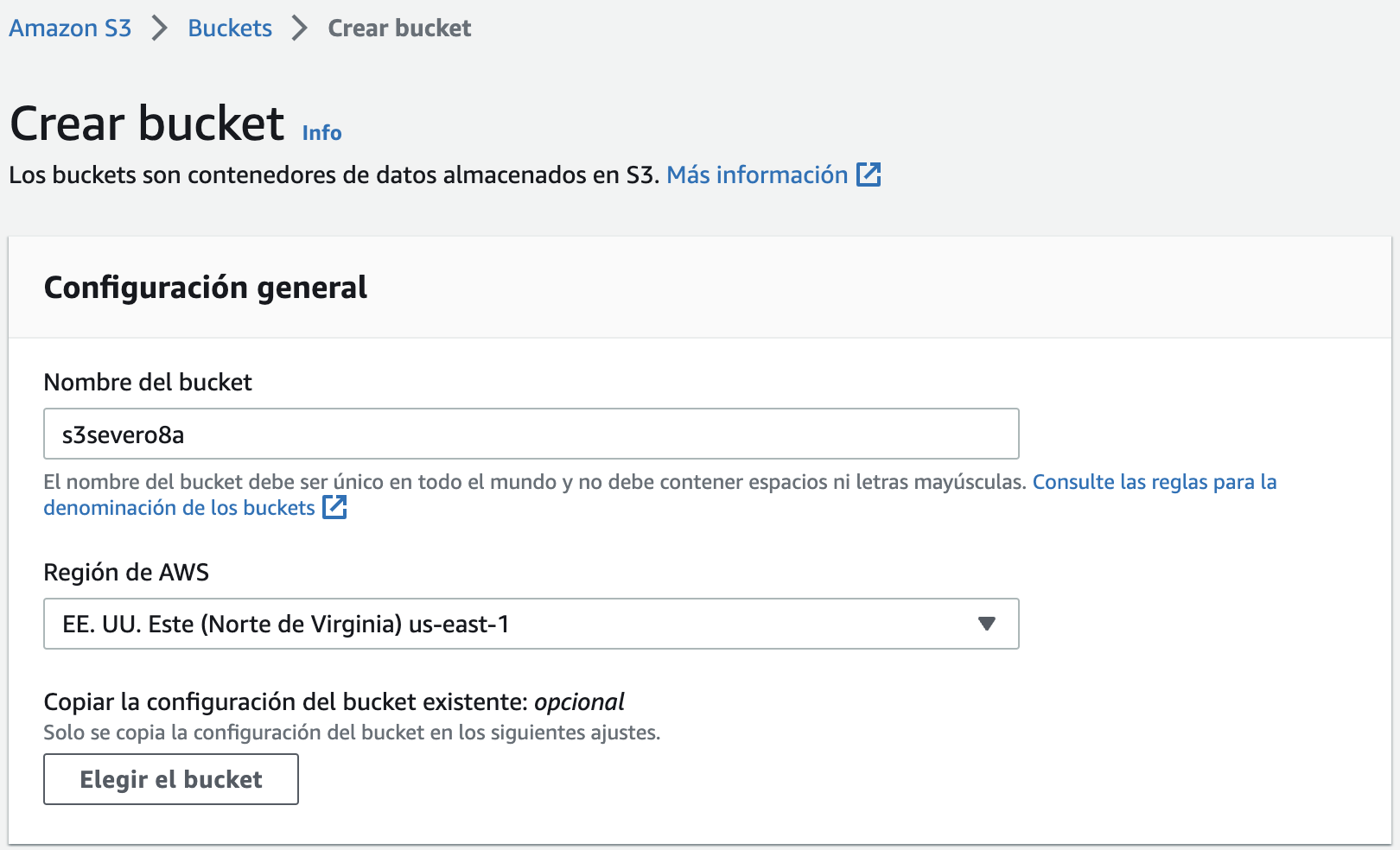Go to the Buckets breadcrumb link

point(230,29)
